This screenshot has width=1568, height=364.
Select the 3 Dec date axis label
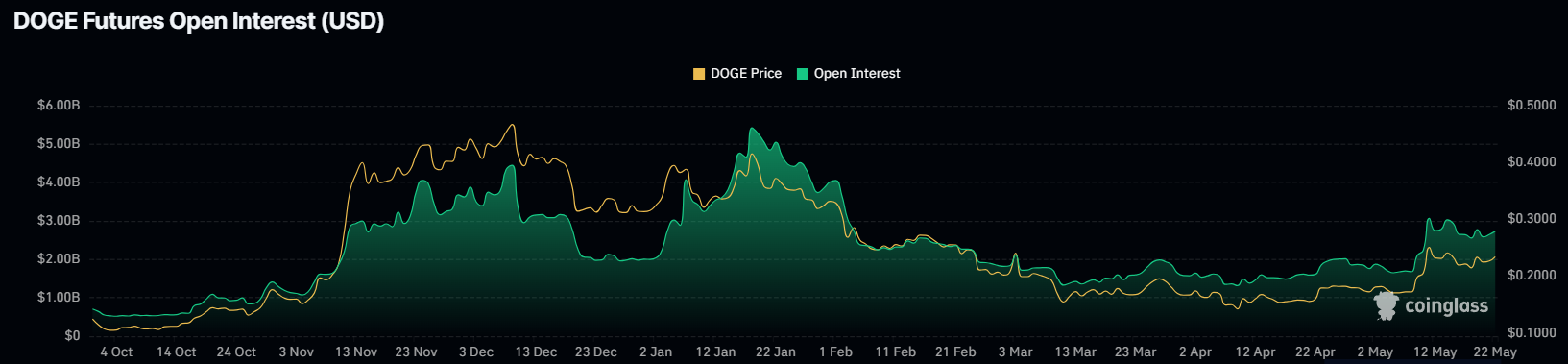coord(475,352)
